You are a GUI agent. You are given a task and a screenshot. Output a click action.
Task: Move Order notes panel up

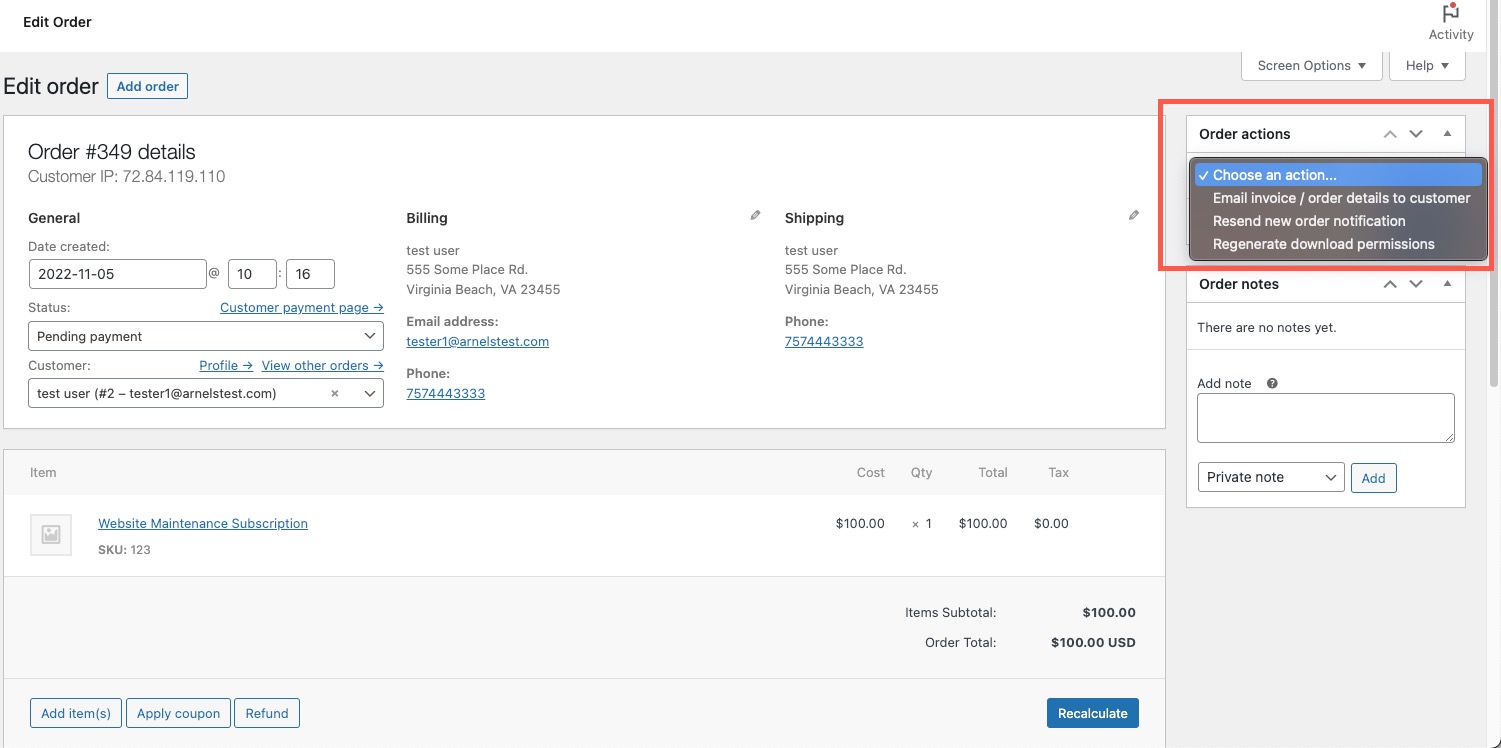(1389, 284)
